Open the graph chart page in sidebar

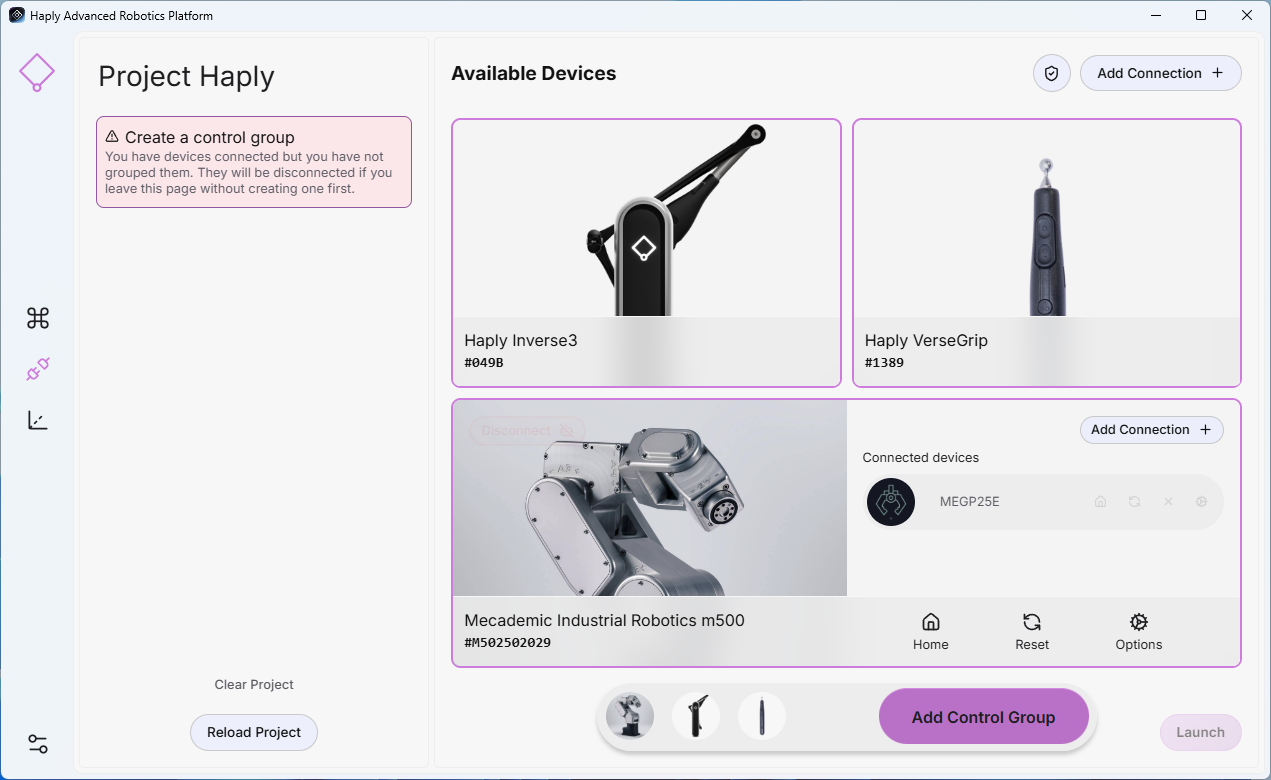coord(38,421)
